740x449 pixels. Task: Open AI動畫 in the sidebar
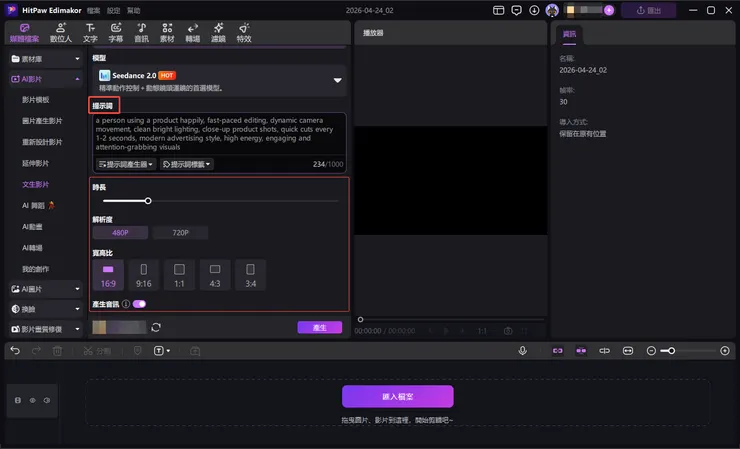(32, 227)
